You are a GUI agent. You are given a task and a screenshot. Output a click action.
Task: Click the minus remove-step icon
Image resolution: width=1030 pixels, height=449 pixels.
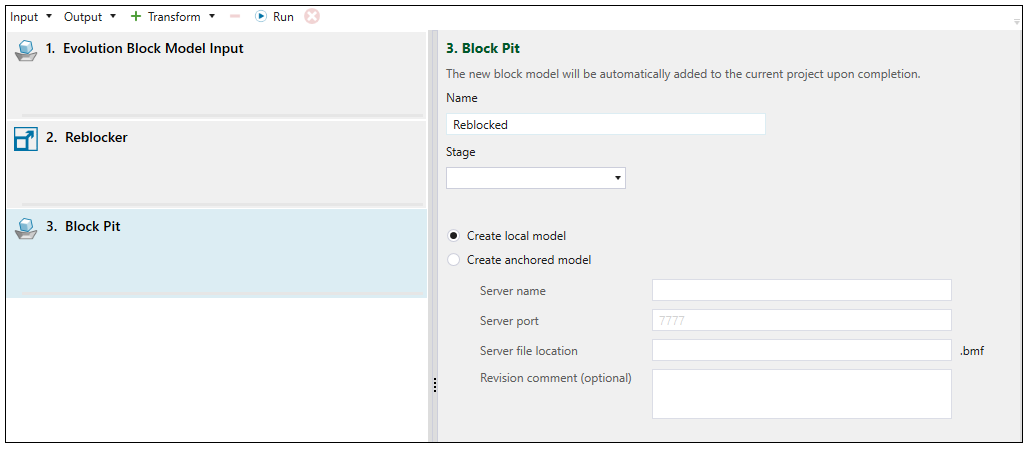235,17
